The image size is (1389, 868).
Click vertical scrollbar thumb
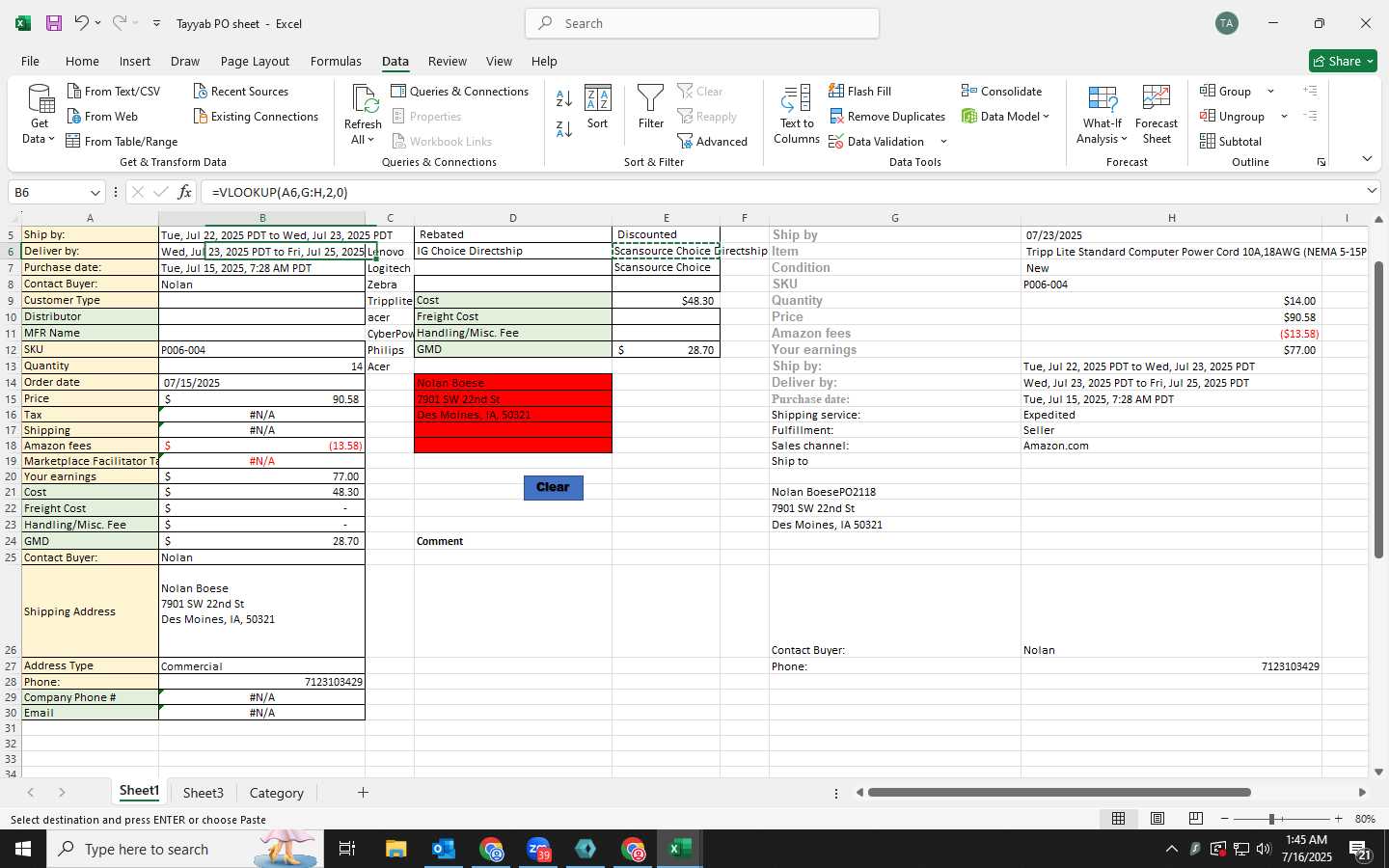click(1378, 410)
